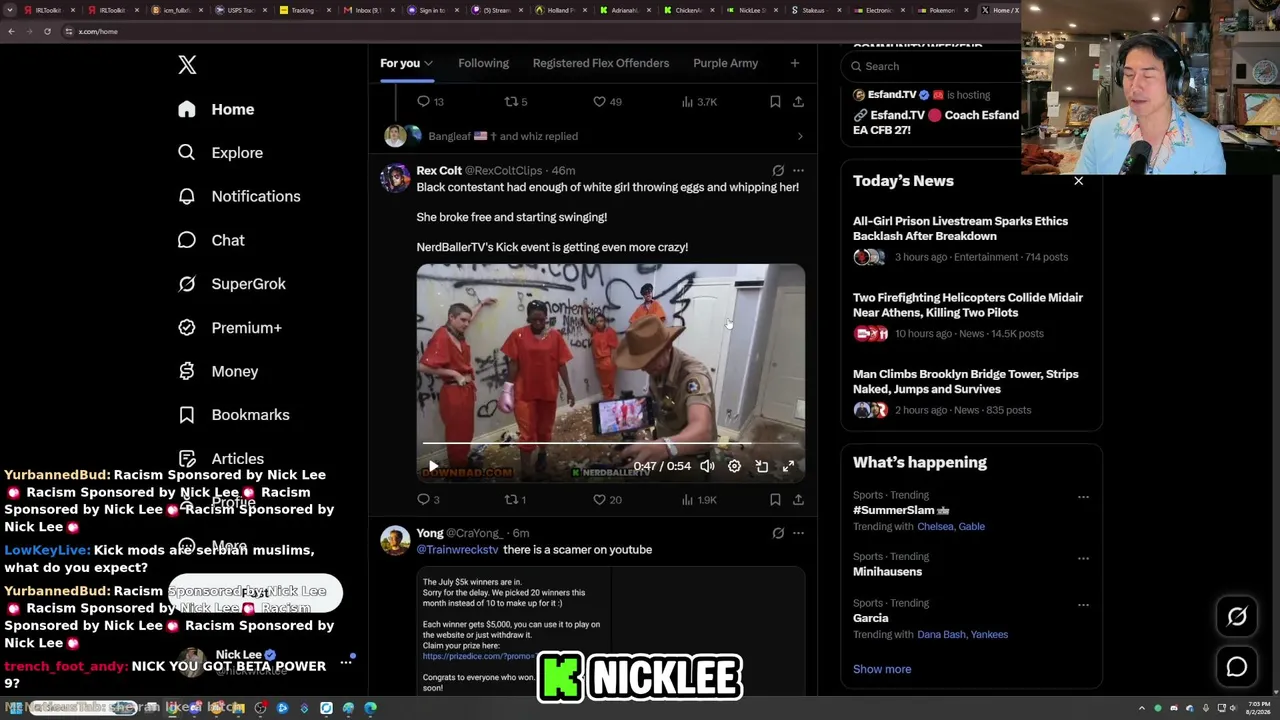Repost the post with 5 reposts
Screen dimensions: 1280x720
(x=515, y=101)
